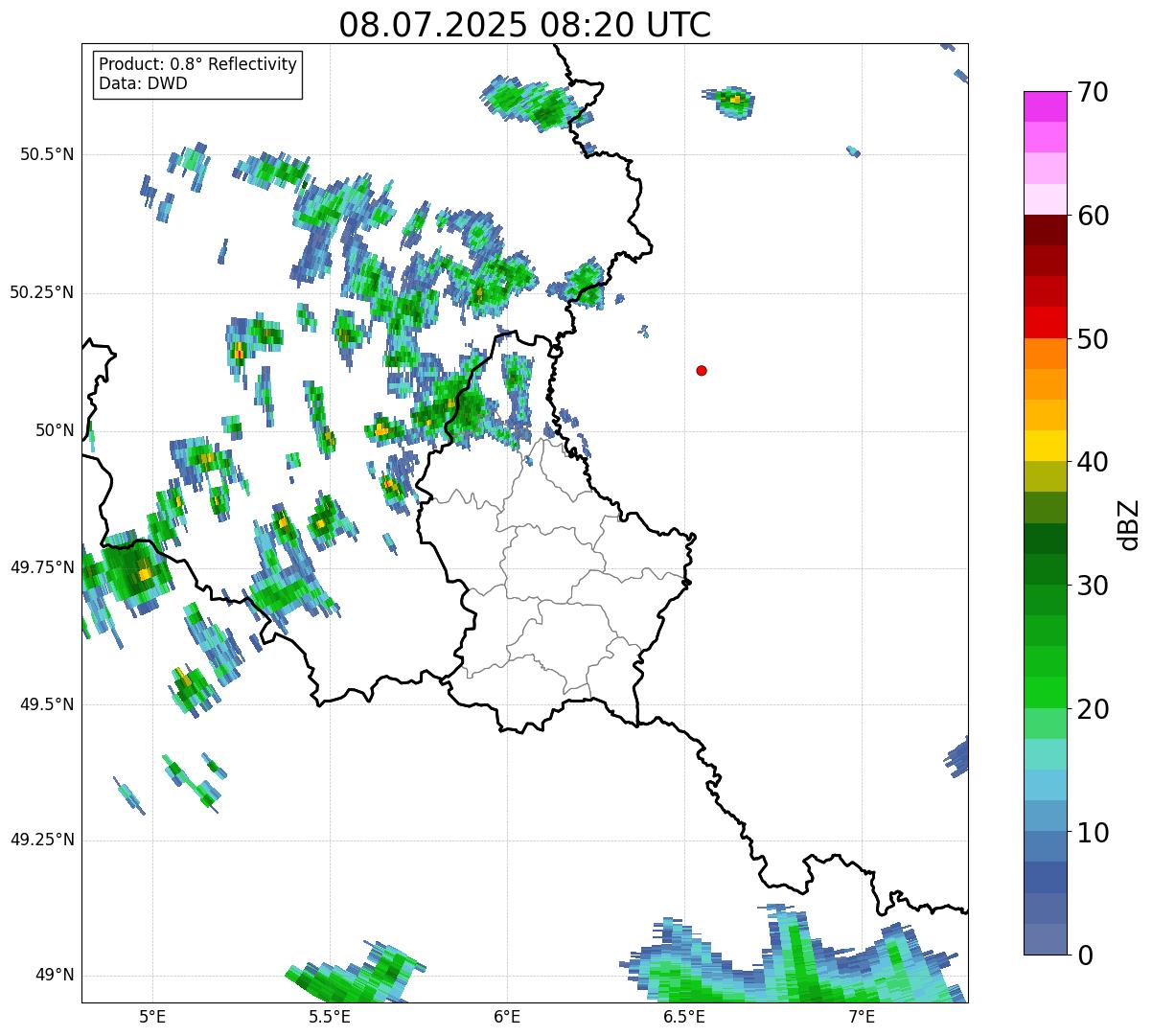This screenshot has width=1152, height=1036.
Task: Click the "Product: 0.8° Reflectivity" legend text
Action: (197, 64)
